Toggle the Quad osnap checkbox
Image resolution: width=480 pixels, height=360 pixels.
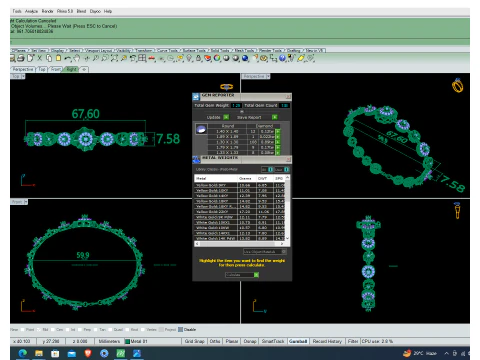(x=110, y=330)
